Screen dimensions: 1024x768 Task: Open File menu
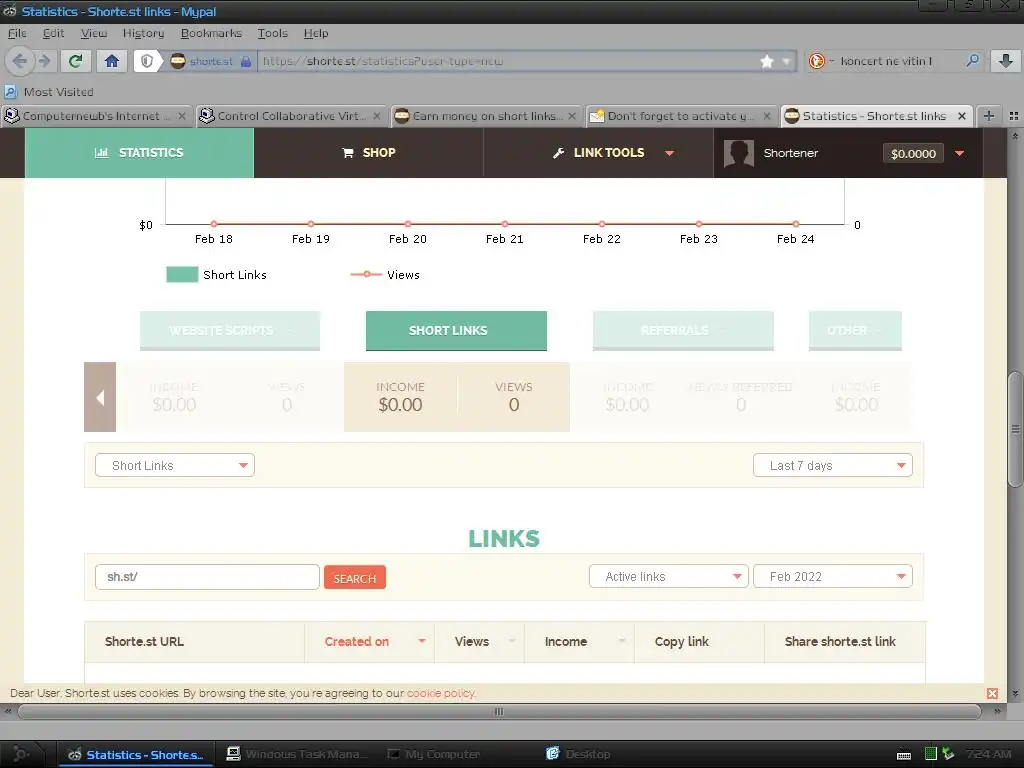click(x=17, y=33)
